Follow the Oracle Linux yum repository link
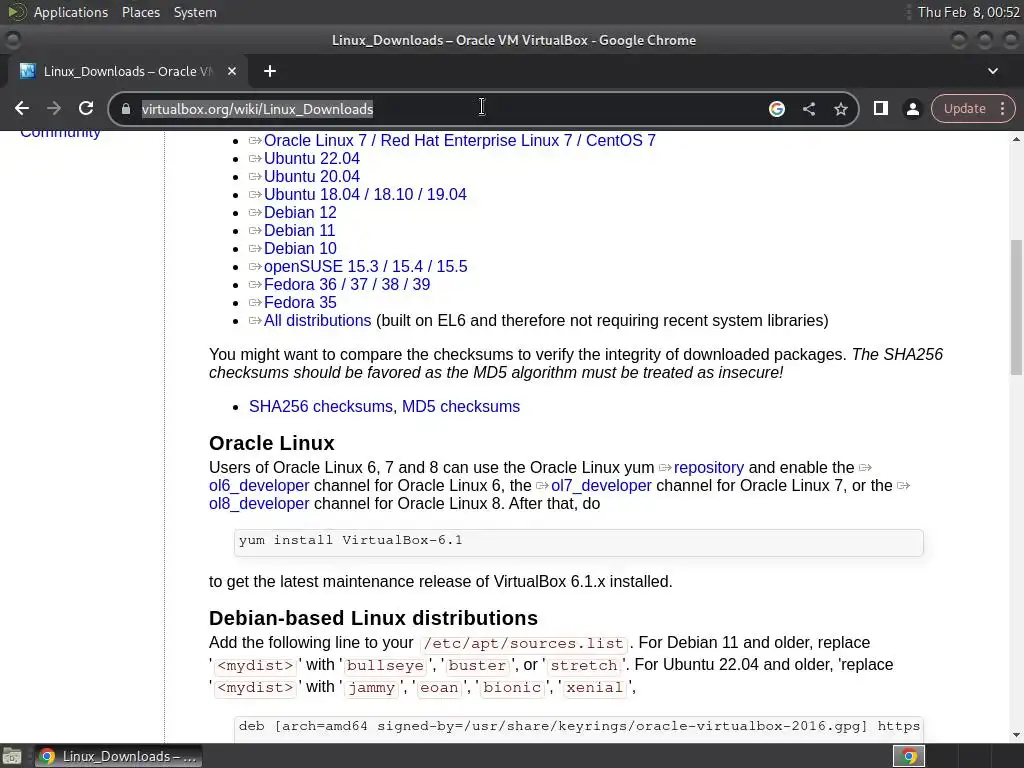Screen dimensions: 1024x768 pyautogui.click(x=709, y=468)
